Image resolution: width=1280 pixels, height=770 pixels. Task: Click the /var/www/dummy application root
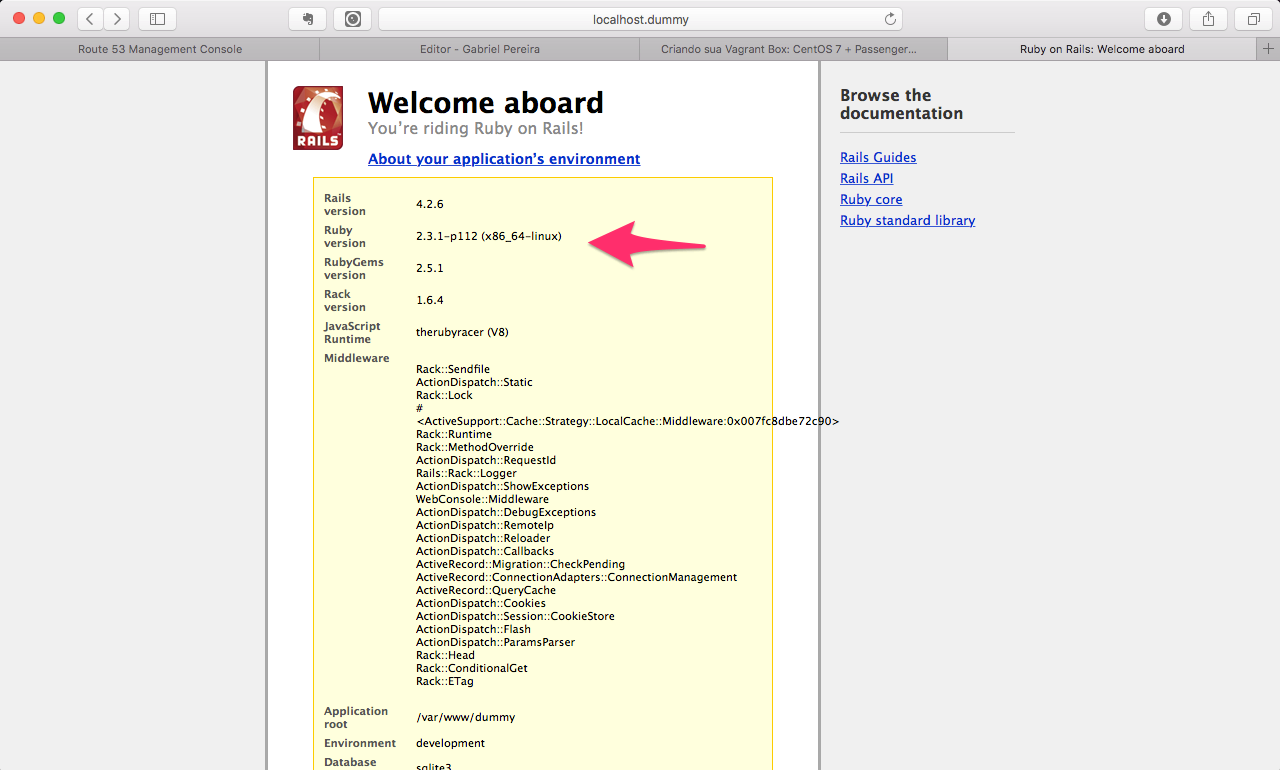[x=466, y=717]
